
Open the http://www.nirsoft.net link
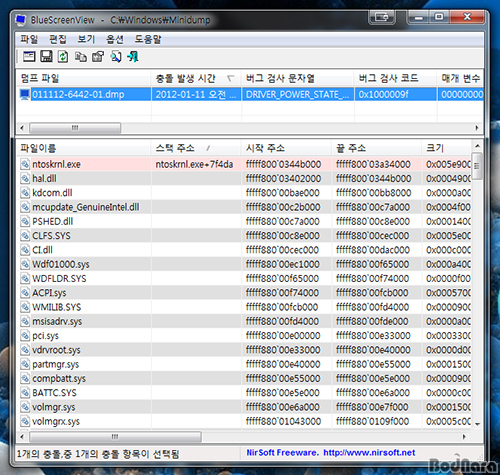pos(369,453)
